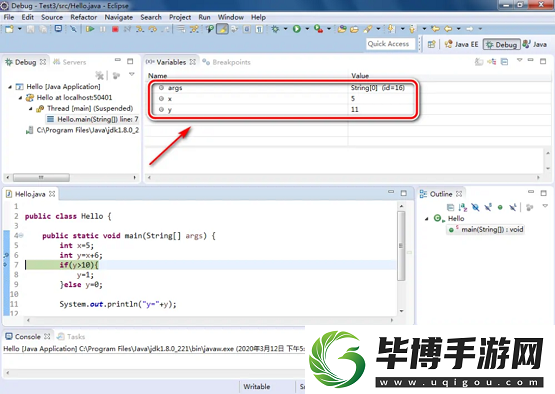Click the Open Perspective icon

[x=431, y=44]
